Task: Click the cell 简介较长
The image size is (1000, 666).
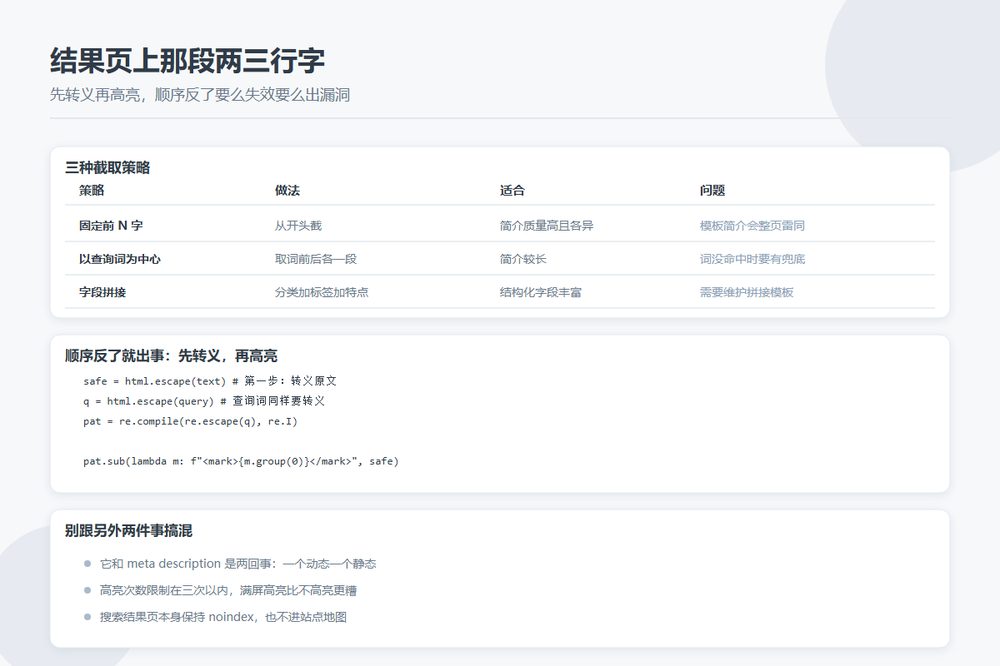Action: pyautogui.click(x=523, y=259)
